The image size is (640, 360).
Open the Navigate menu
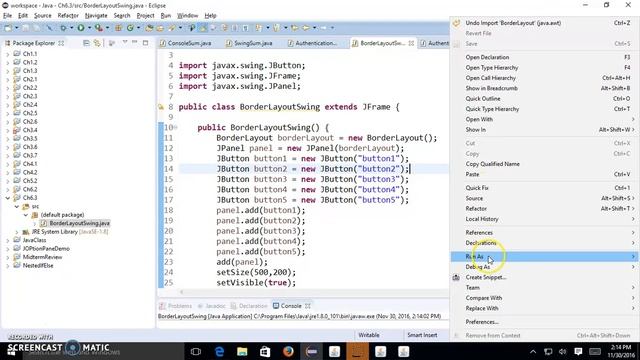coord(96,16)
